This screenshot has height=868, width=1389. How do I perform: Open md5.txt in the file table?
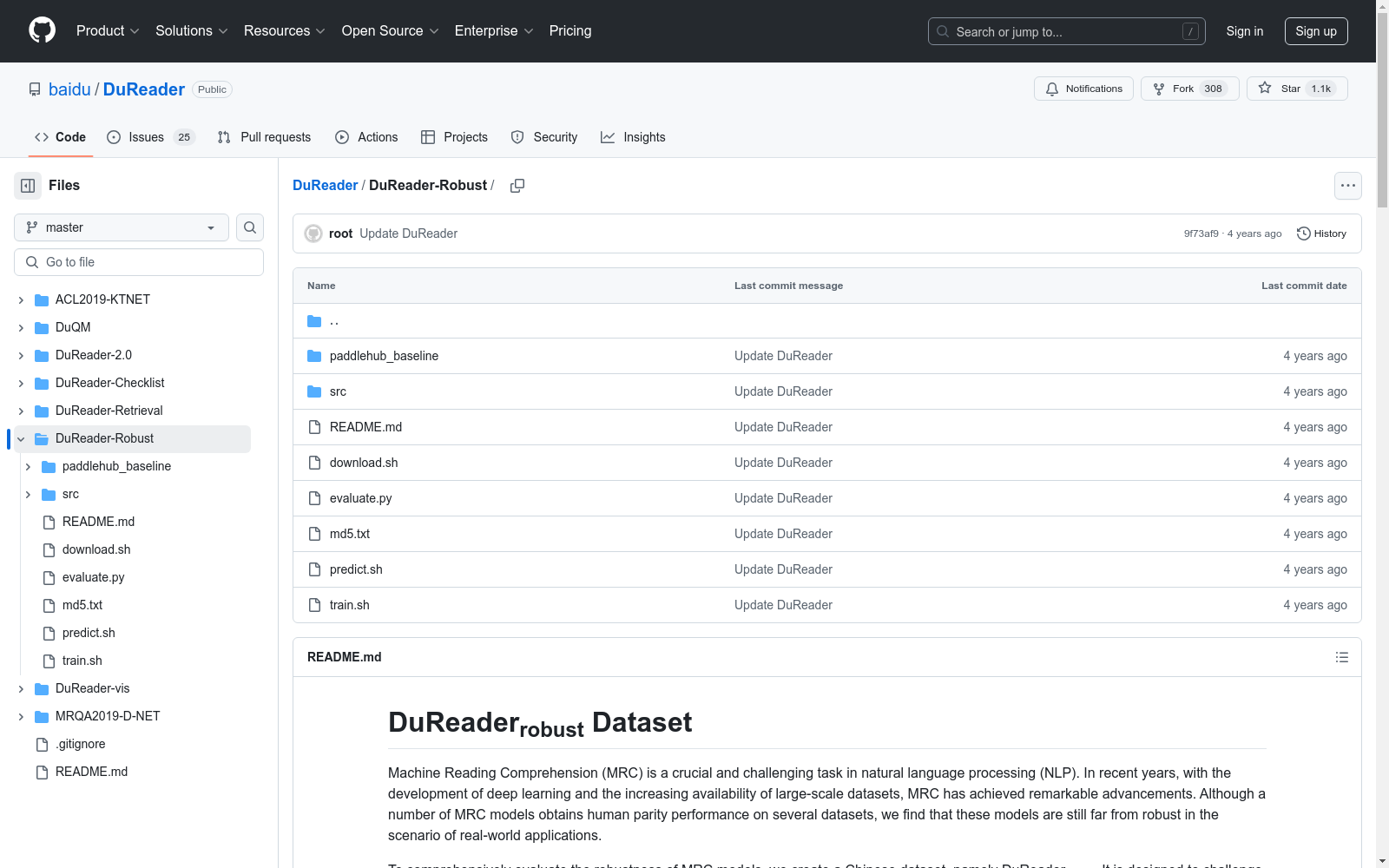point(349,534)
